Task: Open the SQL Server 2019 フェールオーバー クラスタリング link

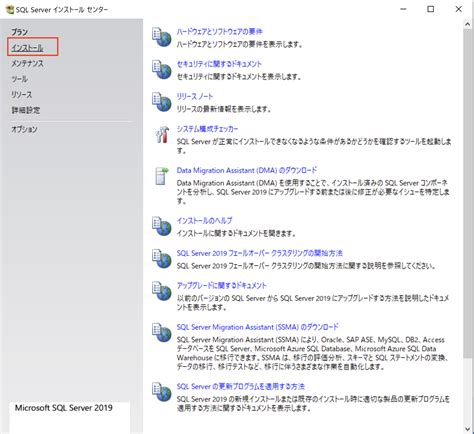Action: click(x=260, y=253)
